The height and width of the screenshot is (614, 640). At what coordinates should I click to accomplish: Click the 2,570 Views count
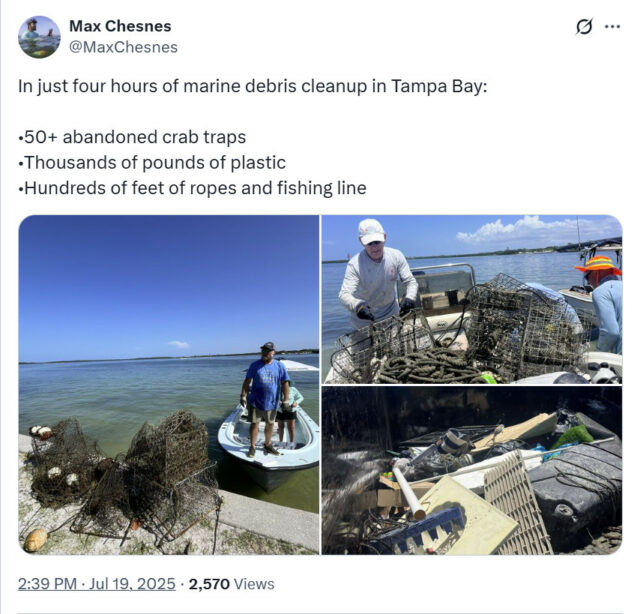pos(231,584)
